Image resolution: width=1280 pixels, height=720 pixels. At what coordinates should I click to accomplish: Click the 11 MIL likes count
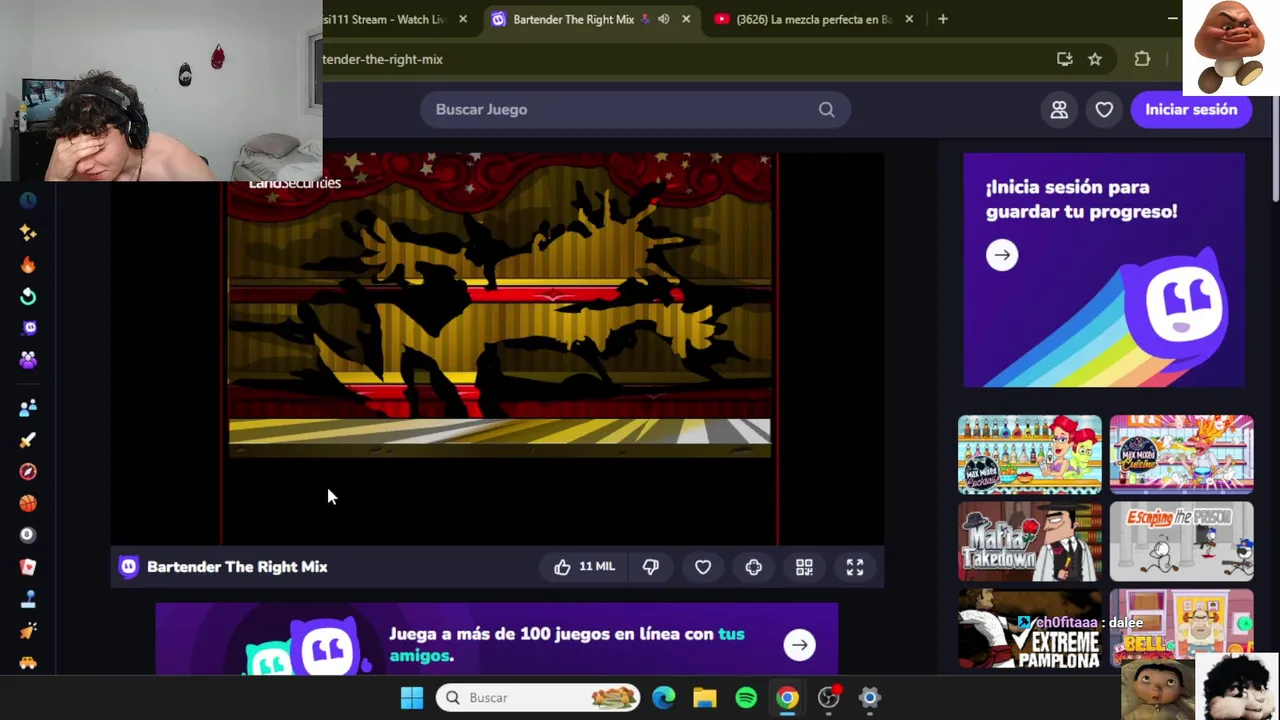pyautogui.click(x=597, y=567)
